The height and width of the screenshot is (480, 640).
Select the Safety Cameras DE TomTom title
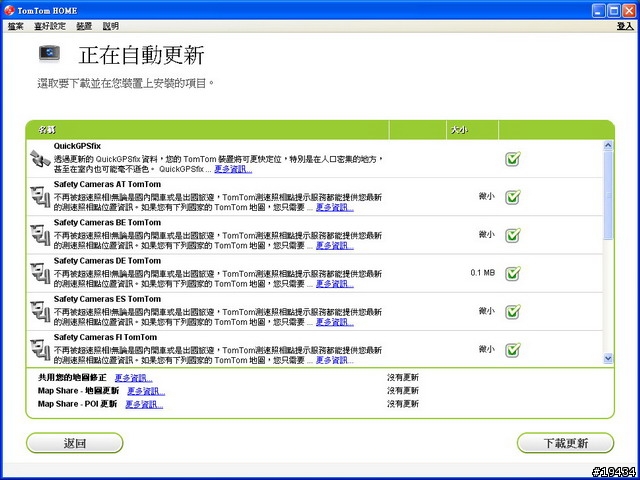107,261
